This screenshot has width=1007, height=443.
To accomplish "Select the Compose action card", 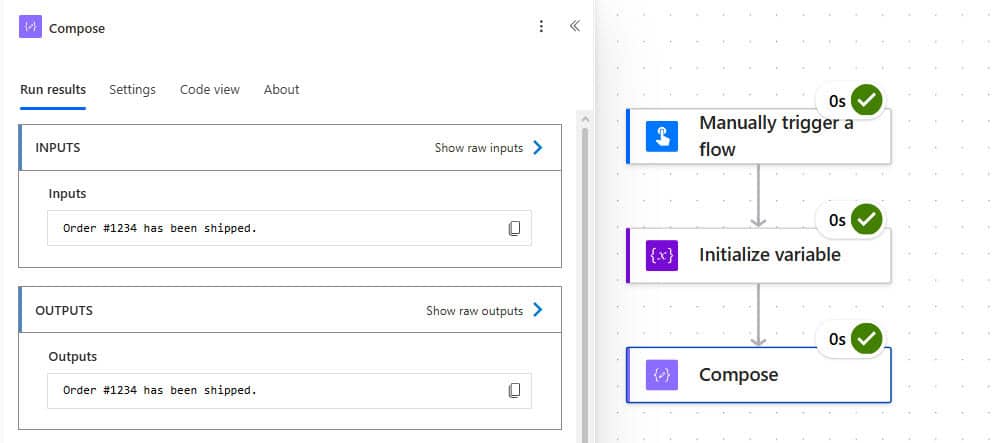I will point(758,375).
